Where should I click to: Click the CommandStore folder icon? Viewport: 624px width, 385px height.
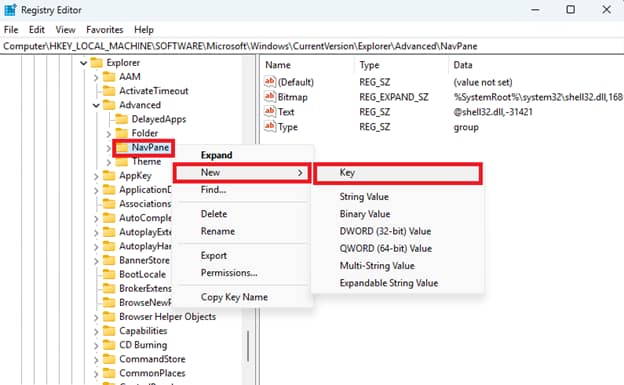[109, 359]
